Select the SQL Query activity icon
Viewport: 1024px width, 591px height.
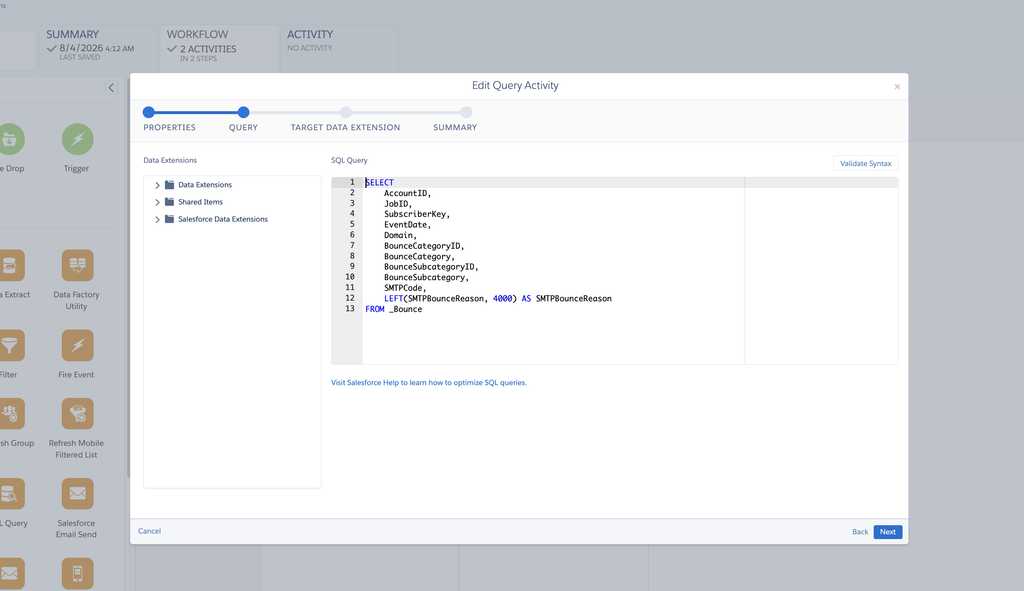coord(10,494)
